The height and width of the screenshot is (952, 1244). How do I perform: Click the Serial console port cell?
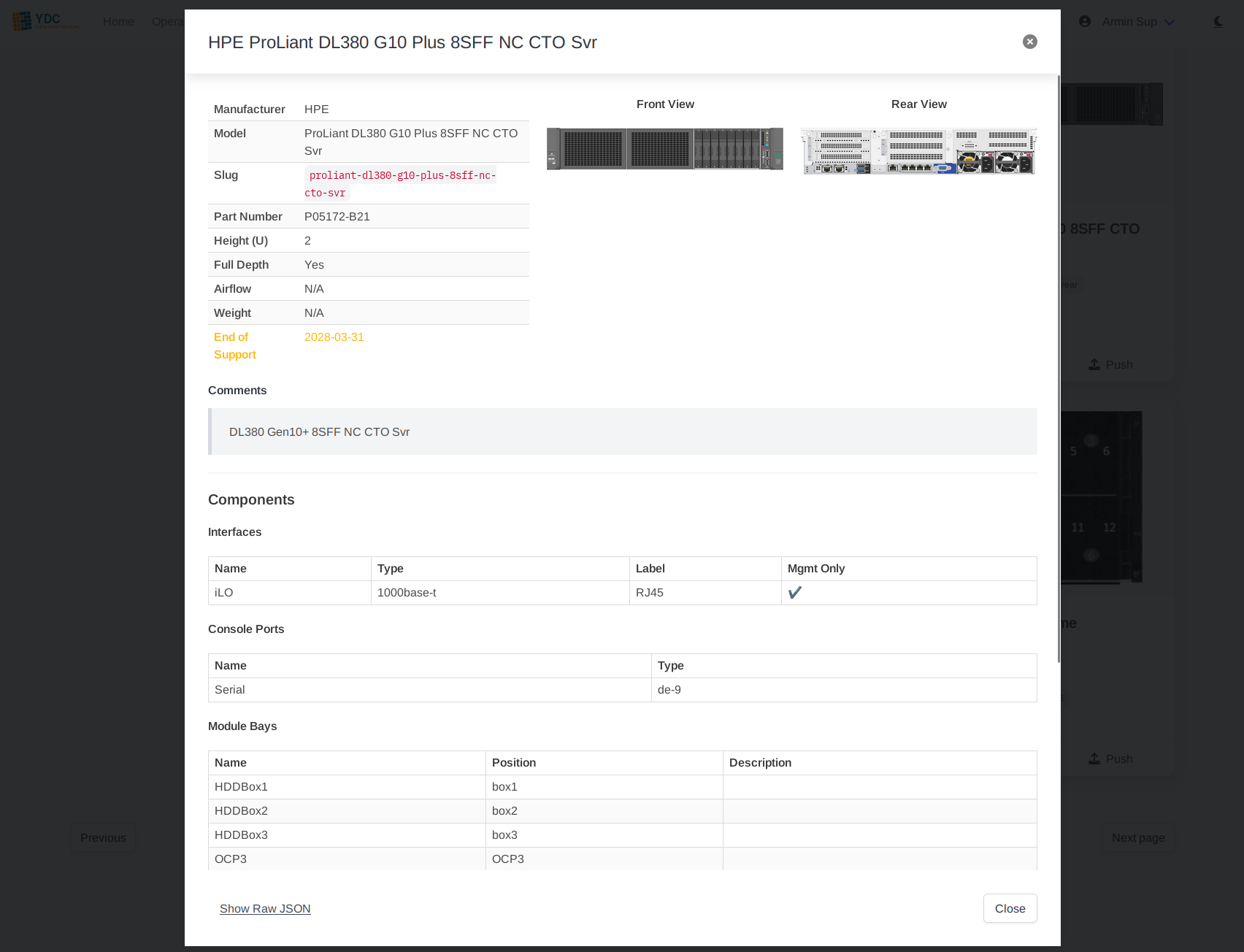pyautogui.click(x=430, y=690)
